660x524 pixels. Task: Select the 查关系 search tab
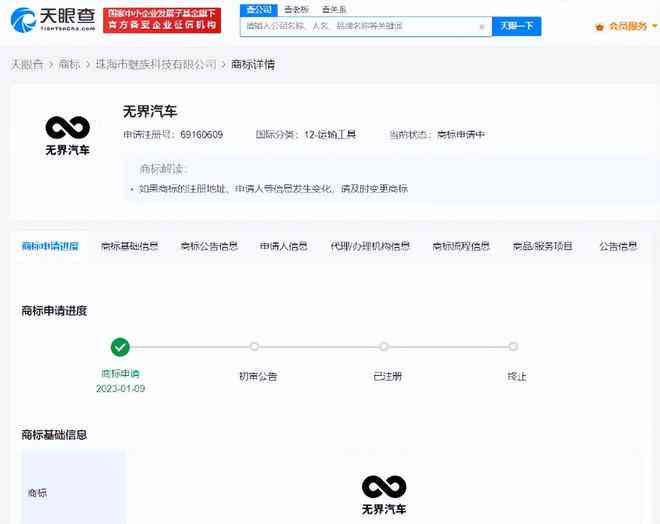tap(334, 10)
